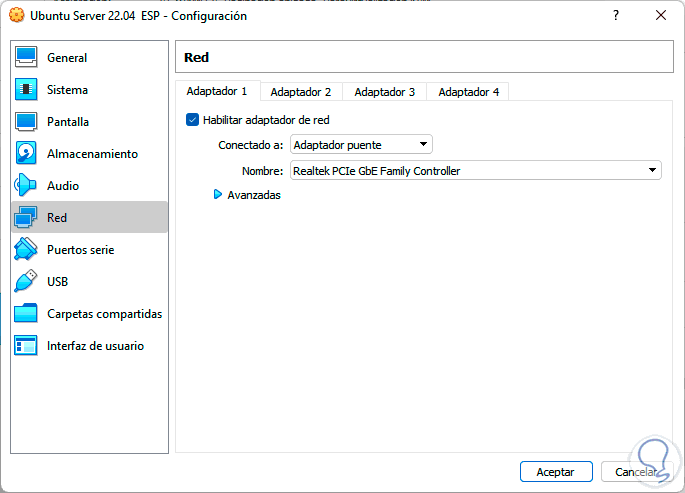Click the Almacenamiento disk icon

[27, 154]
